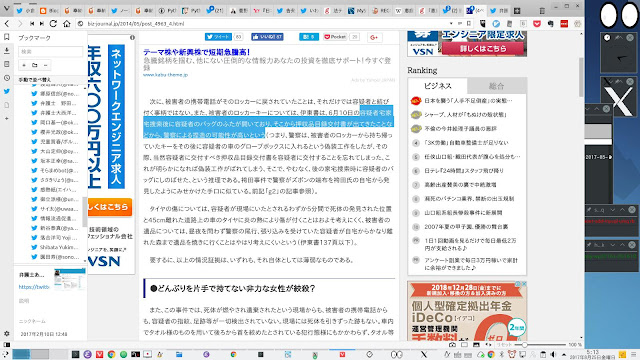
Task: Focus the bookmark search field
Action: click(50, 51)
